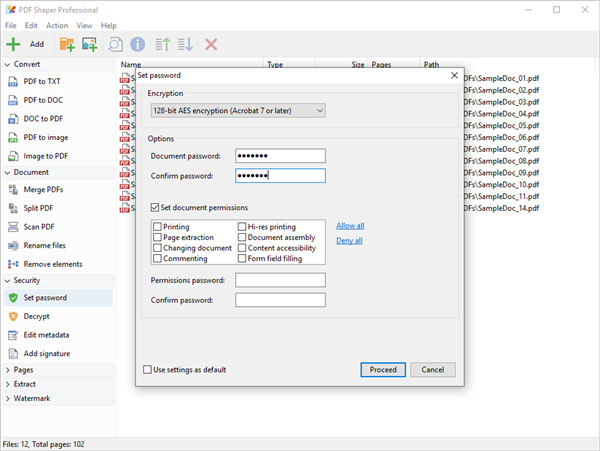Select the SampleDoc_14.pdf row
Viewport: 600px width, 451px height.
(x=501, y=208)
